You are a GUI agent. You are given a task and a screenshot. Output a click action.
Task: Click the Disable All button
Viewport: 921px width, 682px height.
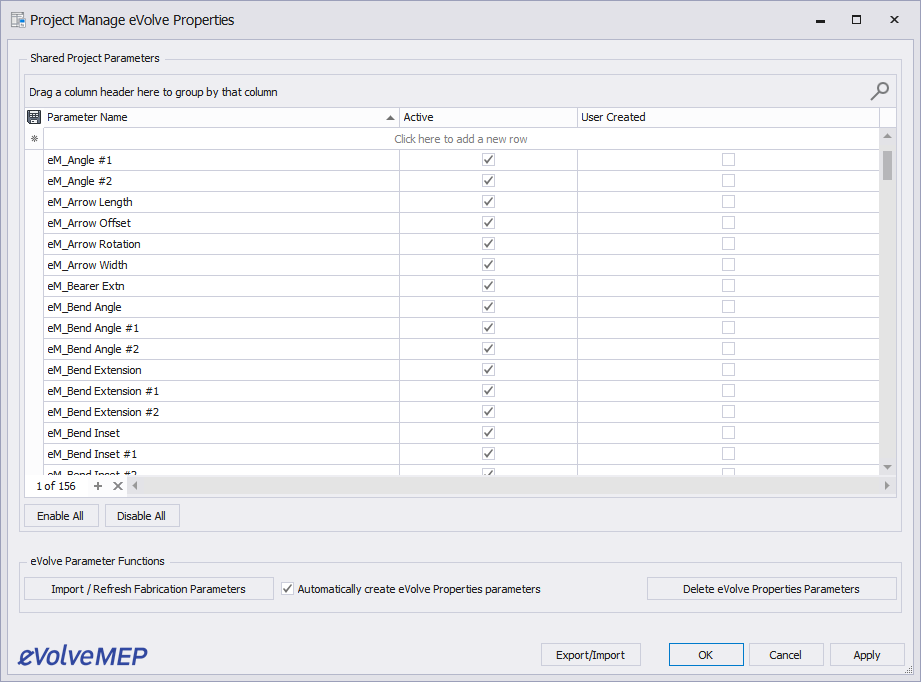pyautogui.click(x=142, y=516)
